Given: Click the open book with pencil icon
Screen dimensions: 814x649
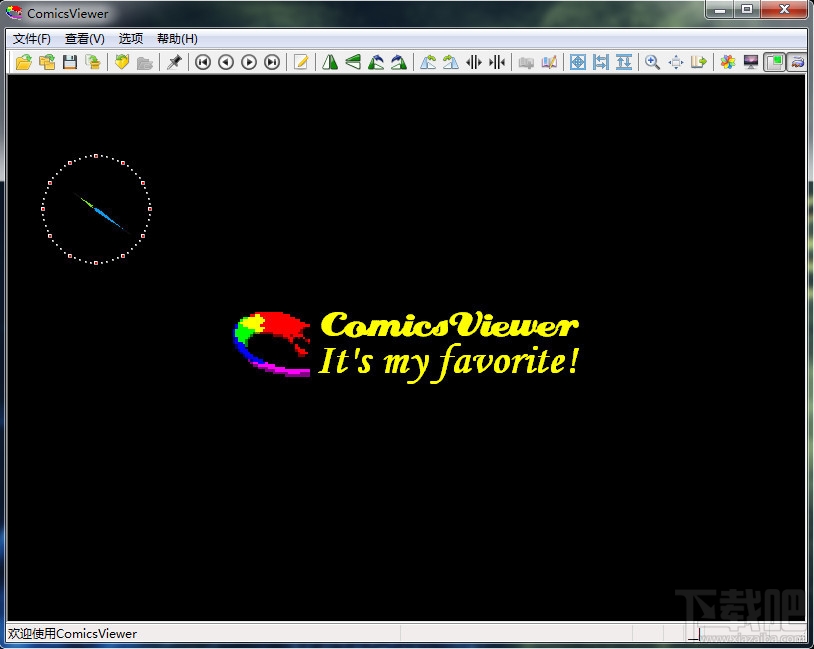Looking at the screenshot, I should click(x=549, y=62).
